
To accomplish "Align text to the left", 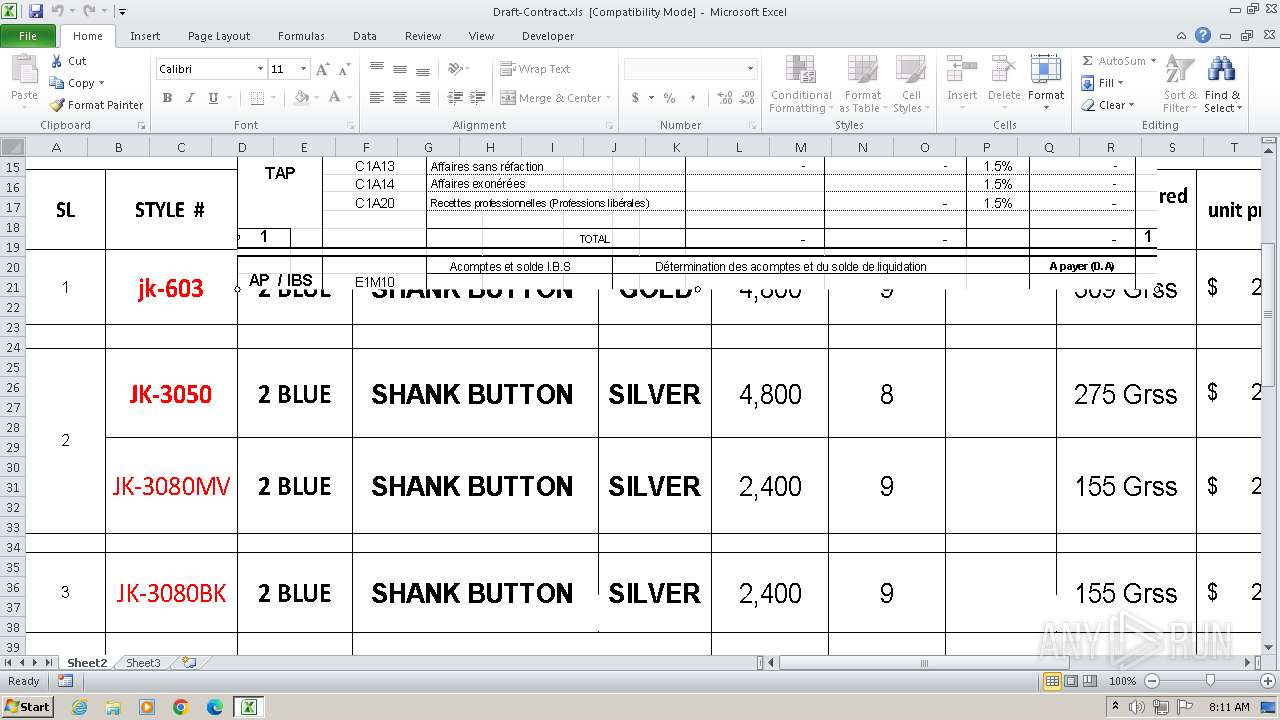I will [x=377, y=98].
